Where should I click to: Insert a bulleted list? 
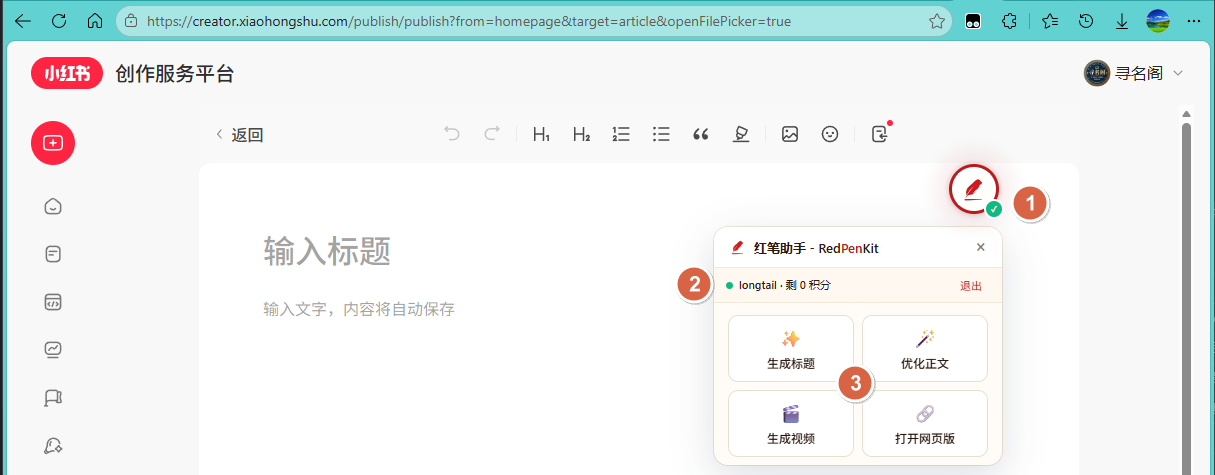coord(661,134)
